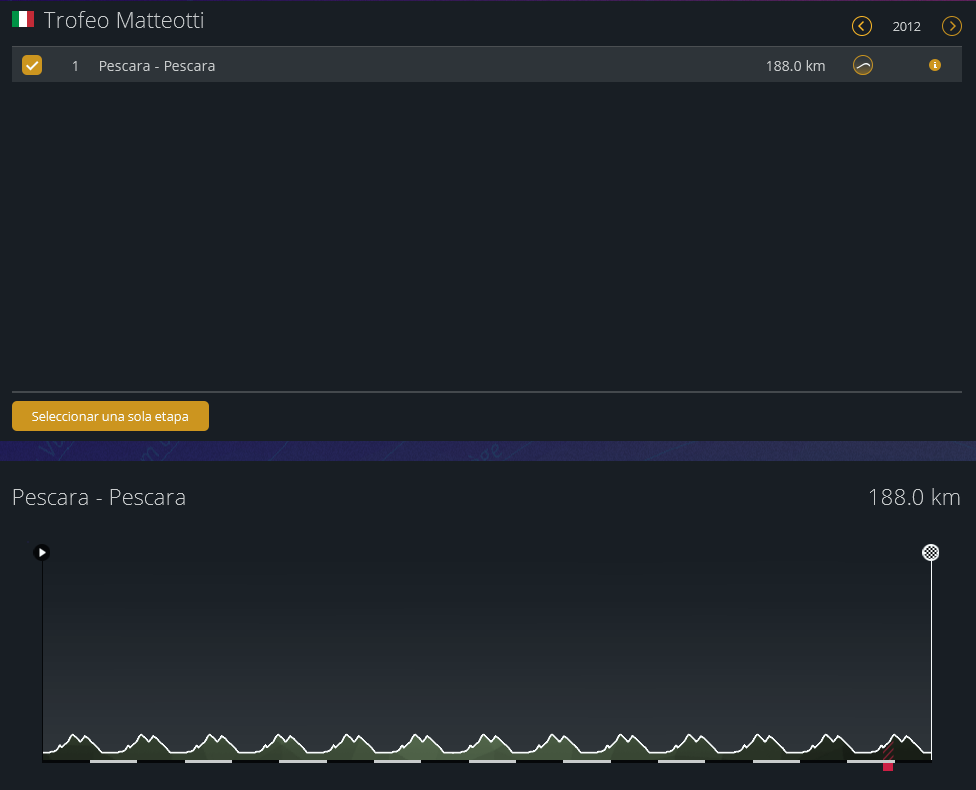
Task: Go to previous year with left arrow
Action: [x=861, y=26]
